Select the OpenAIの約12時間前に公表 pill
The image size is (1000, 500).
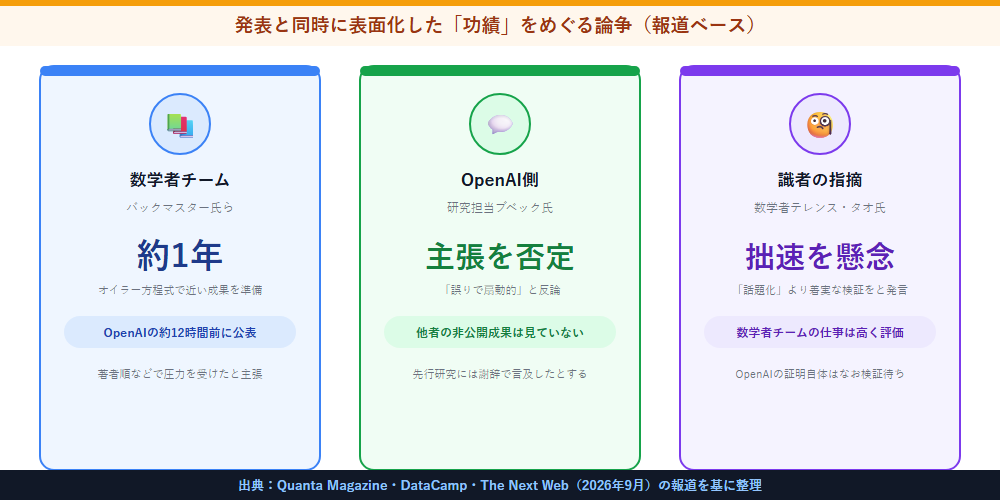[180, 332]
